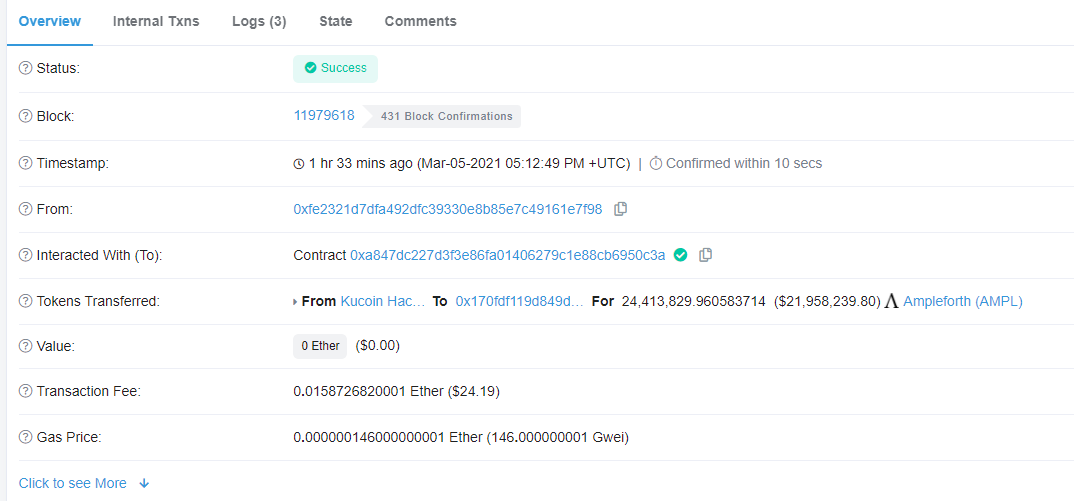Click help icon next to Gas Price
The width and height of the screenshot is (1074, 501).
tap(25, 437)
